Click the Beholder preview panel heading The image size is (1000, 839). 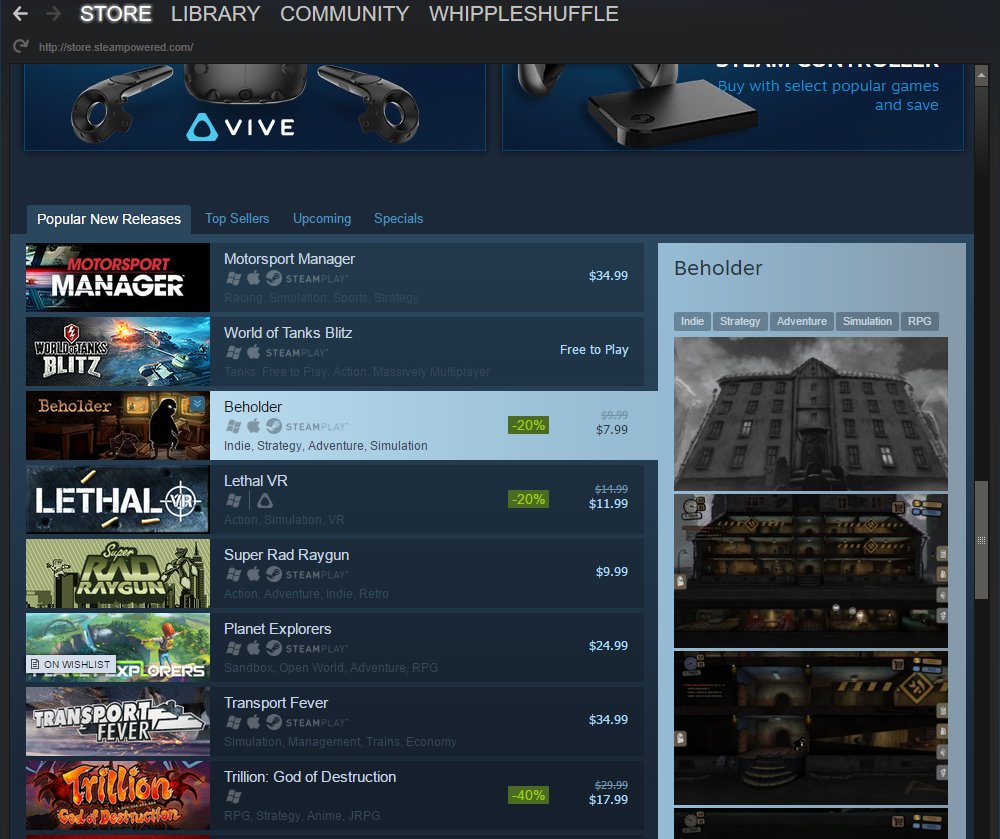(x=718, y=268)
